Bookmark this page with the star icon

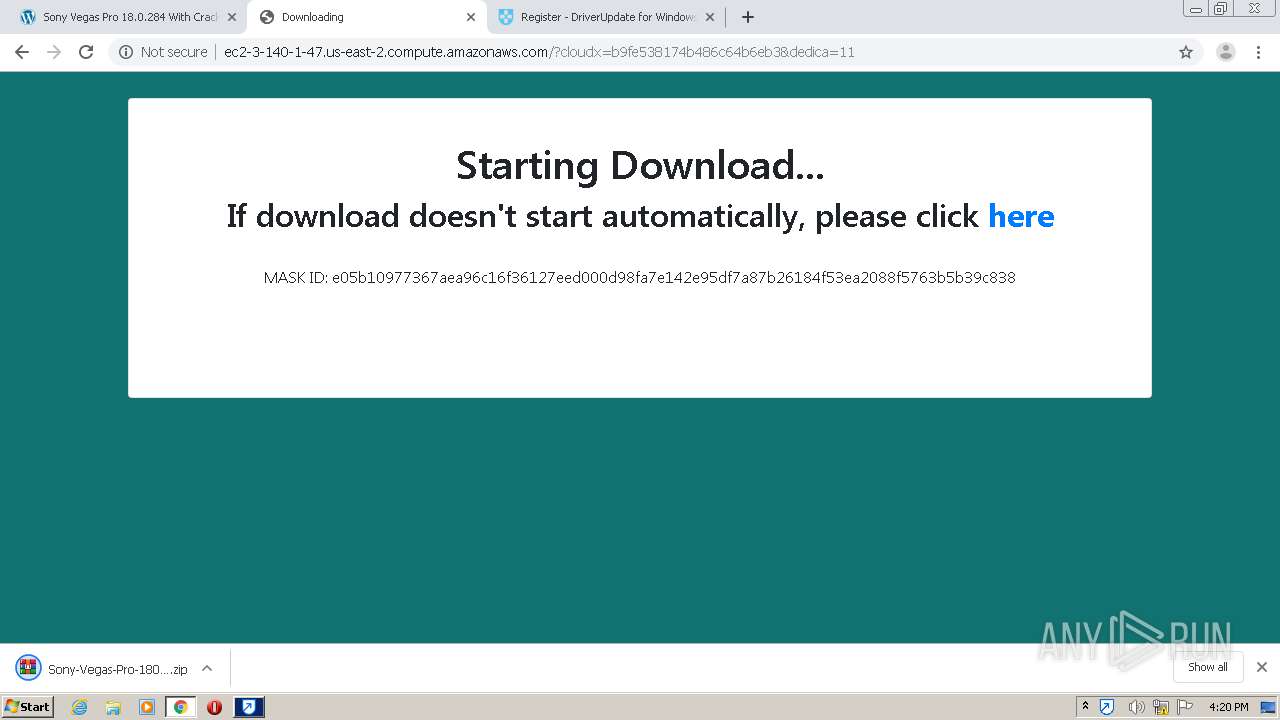coord(1186,52)
